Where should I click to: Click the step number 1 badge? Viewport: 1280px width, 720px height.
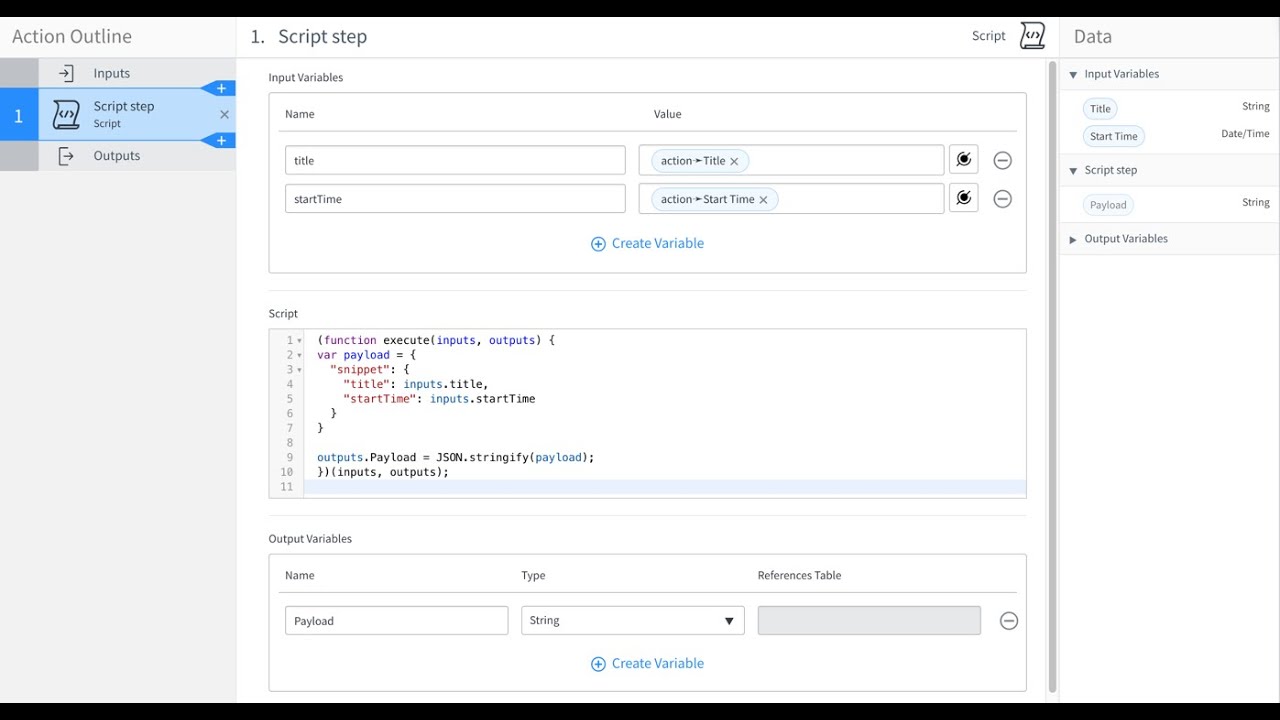[x=18, y=116]
